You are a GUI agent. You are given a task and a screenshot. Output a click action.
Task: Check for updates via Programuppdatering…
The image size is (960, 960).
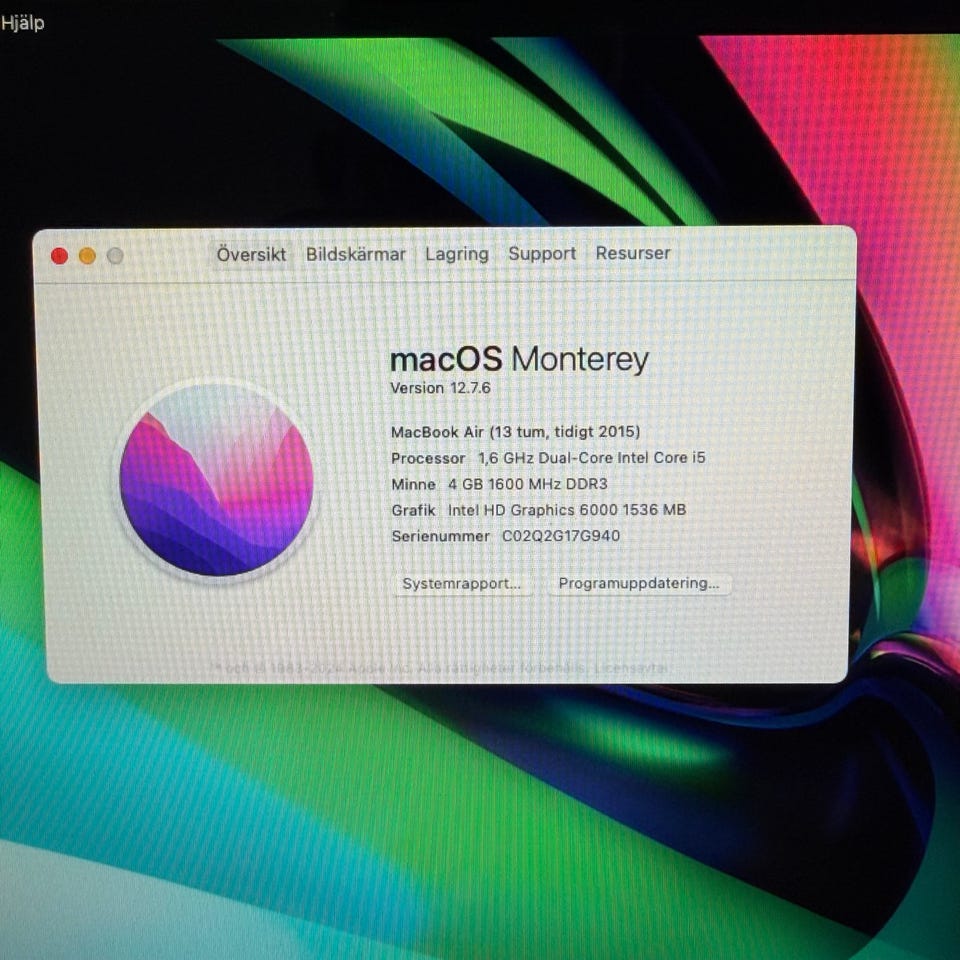tap(639, 583)
